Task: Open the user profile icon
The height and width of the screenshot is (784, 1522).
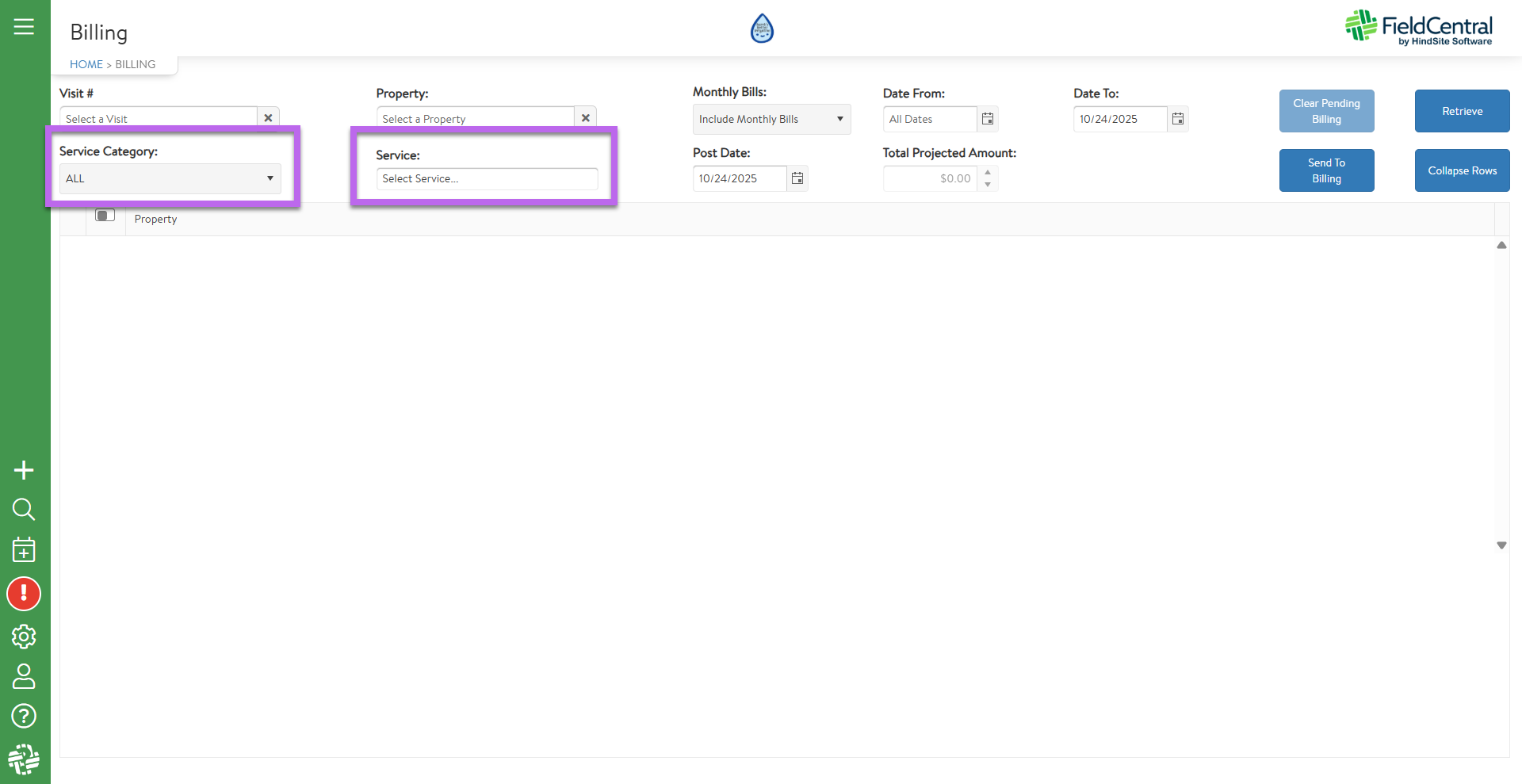Action: tap(24, 676)
